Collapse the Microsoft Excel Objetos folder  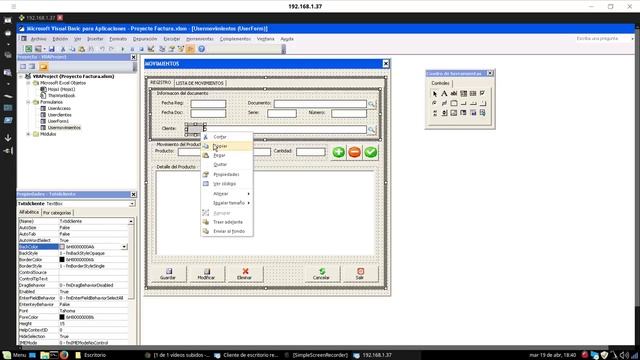click(29, 83)
